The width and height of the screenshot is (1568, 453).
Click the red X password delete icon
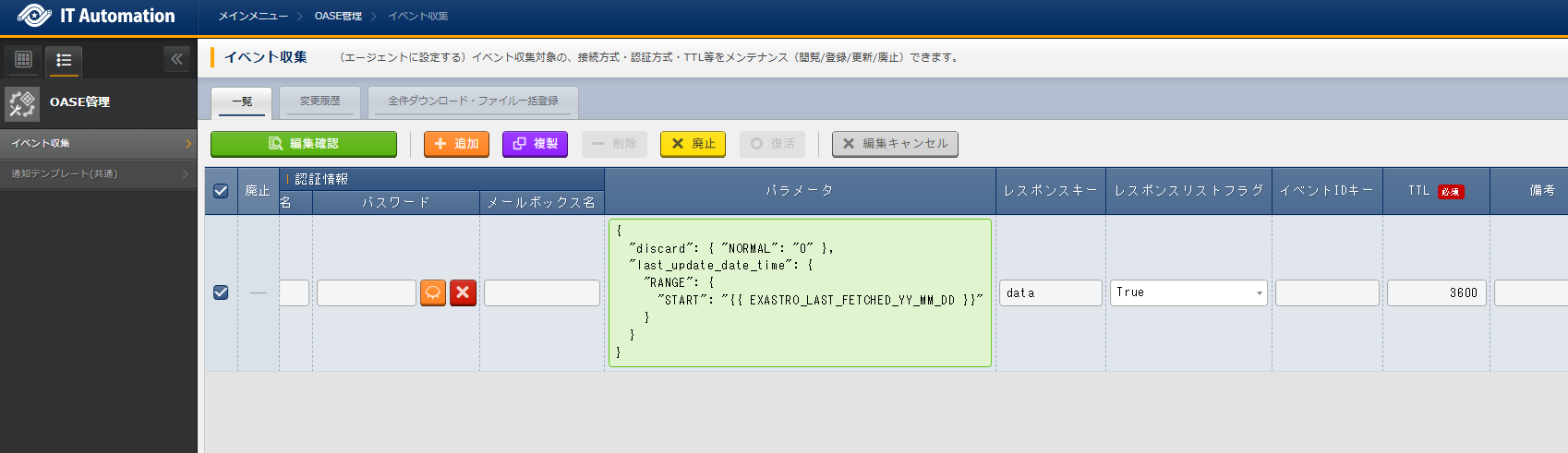[x=463, y=292]
